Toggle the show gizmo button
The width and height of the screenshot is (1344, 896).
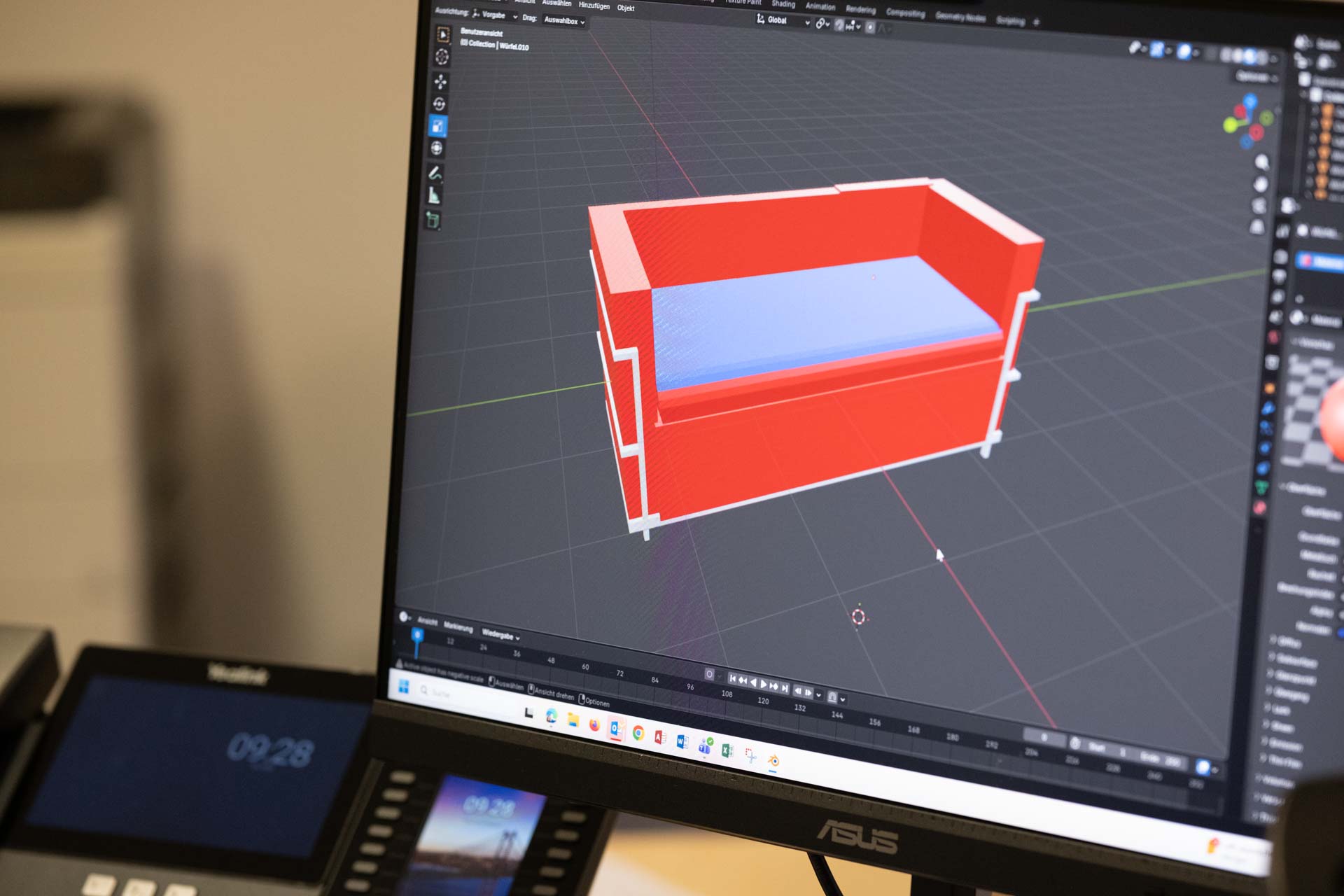point(1156,49)
